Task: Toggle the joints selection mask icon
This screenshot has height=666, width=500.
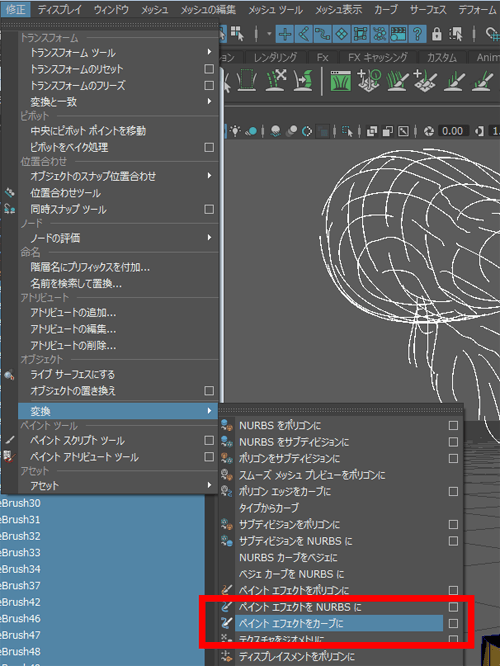Action: click(x=304, y=34)
